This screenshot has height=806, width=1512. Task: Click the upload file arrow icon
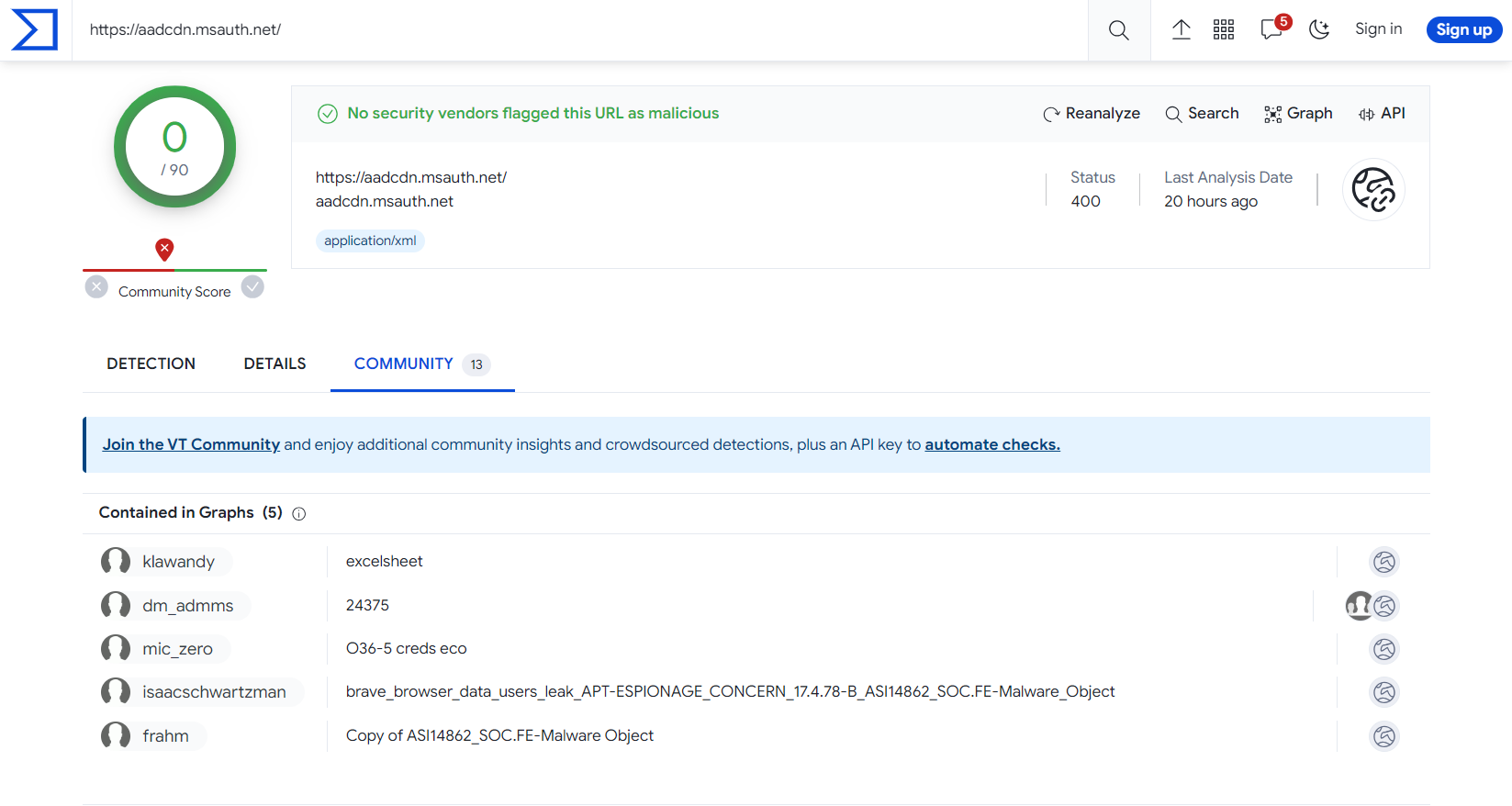(1182, 29)
